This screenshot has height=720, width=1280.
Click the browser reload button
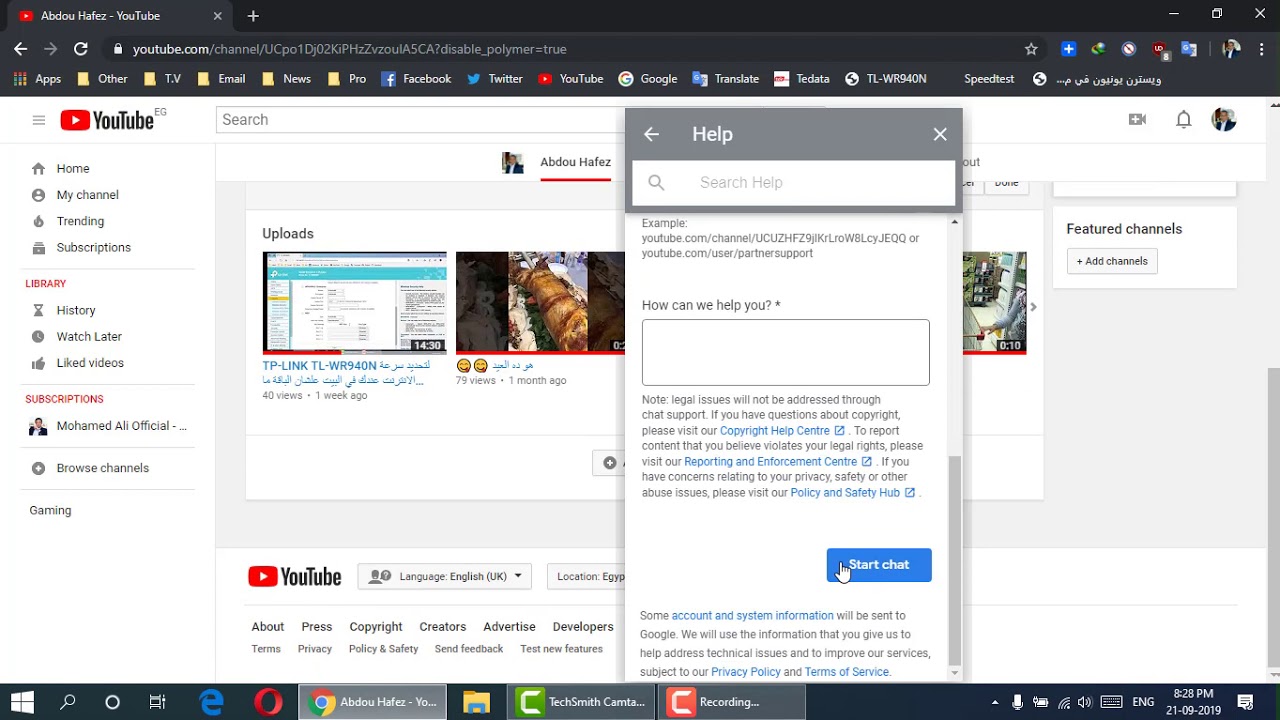pyautogui.click(x=81, y=48)
